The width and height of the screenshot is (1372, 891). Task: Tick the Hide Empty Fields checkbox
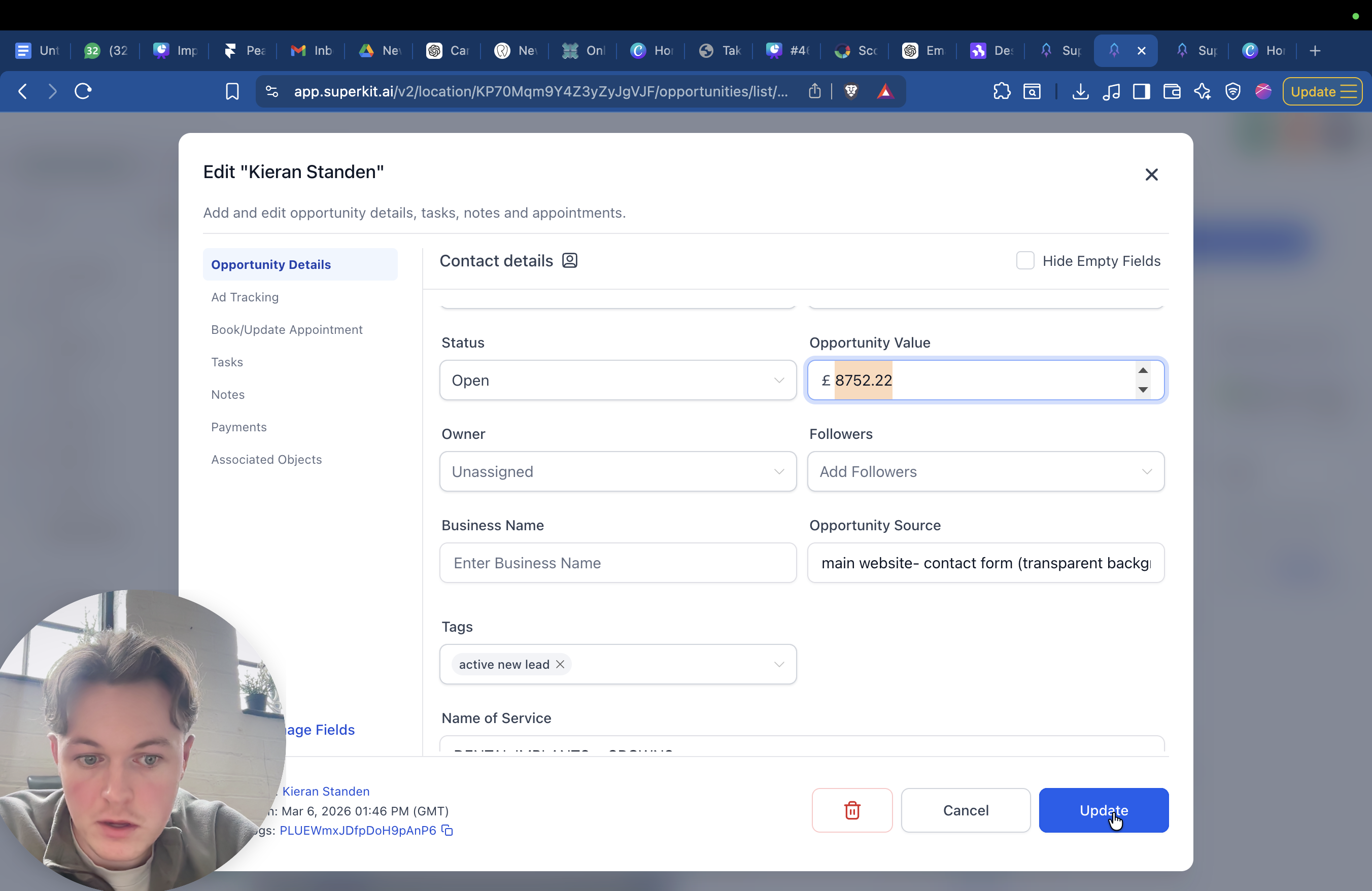click(1025, 260)
